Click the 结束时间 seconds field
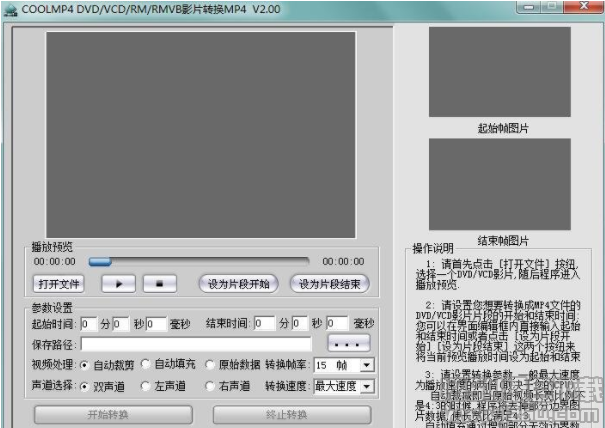The width and height of the screenshot is (605, 428). click(x=300, y=323)
